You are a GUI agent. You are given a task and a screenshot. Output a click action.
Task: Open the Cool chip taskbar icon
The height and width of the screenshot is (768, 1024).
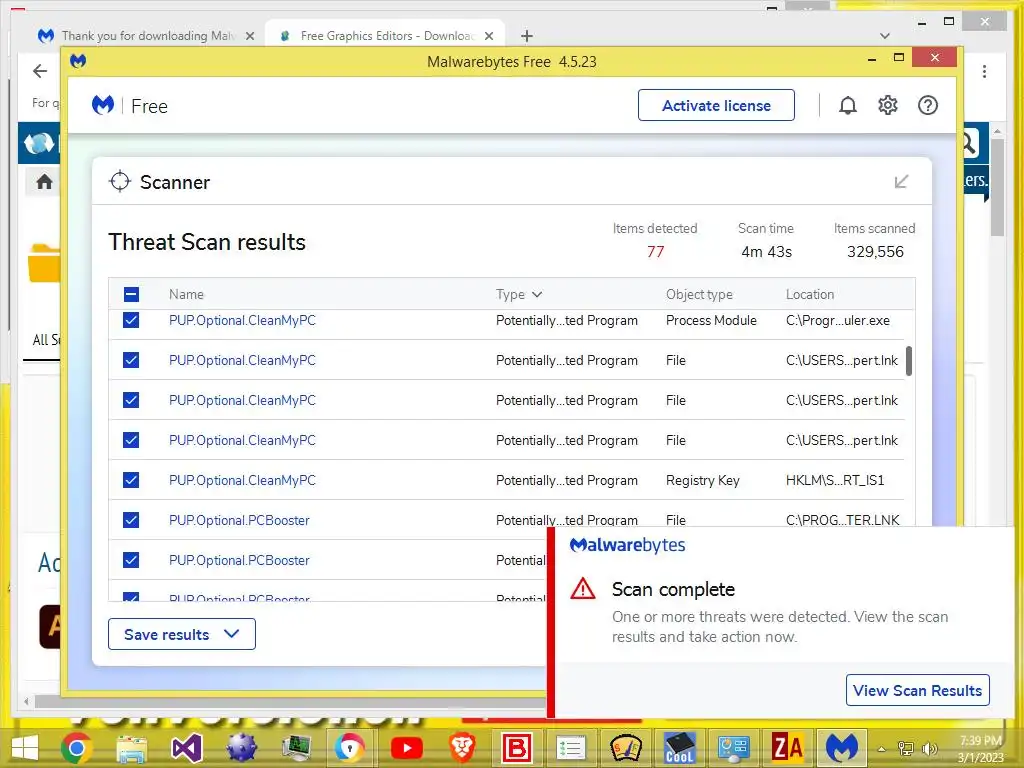679,748
